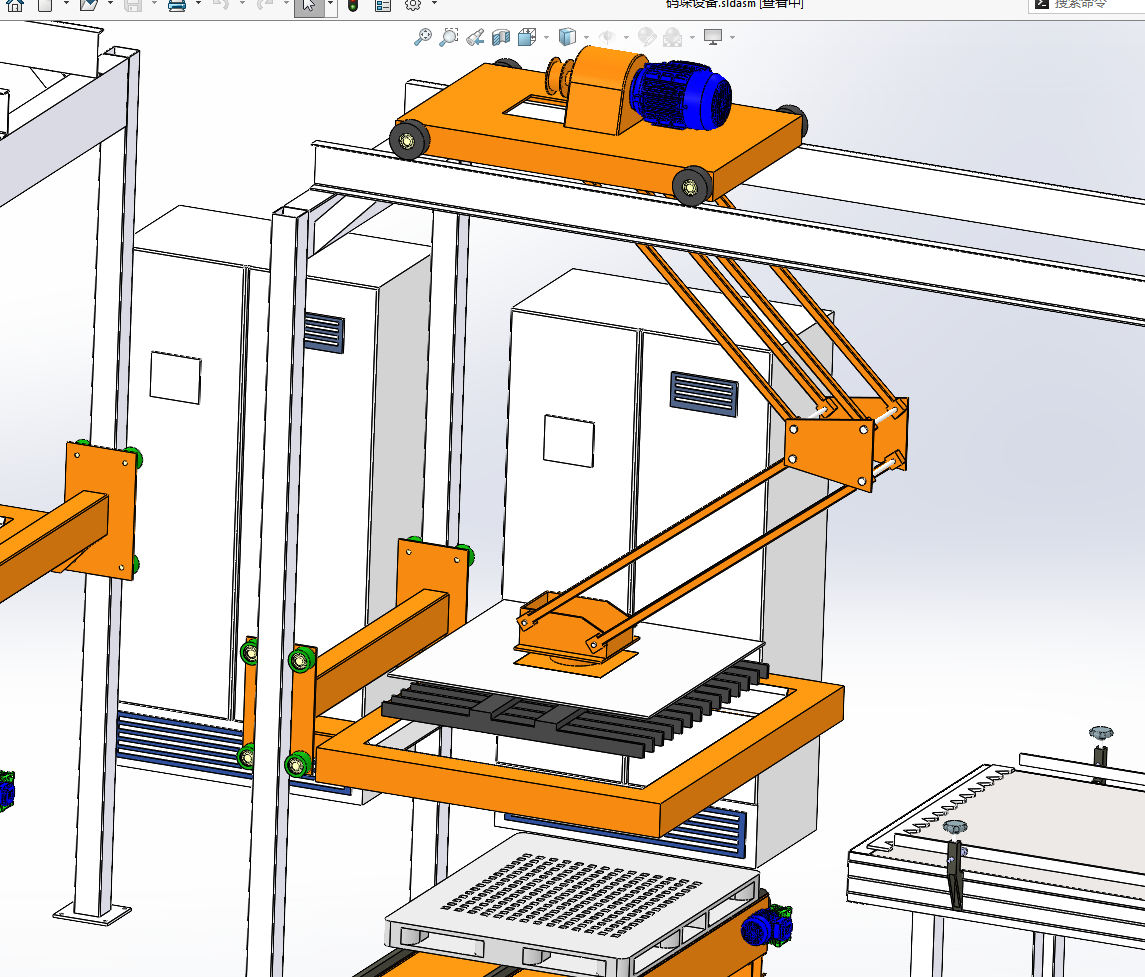Click Zoom to Area magnifier icon
The height and width of the screenshot is (977, 1145).
click(448, 37)
